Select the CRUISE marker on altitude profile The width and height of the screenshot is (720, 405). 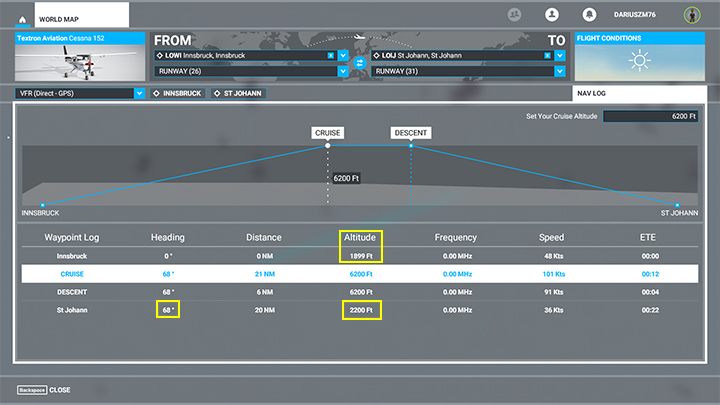pos(327,132)
